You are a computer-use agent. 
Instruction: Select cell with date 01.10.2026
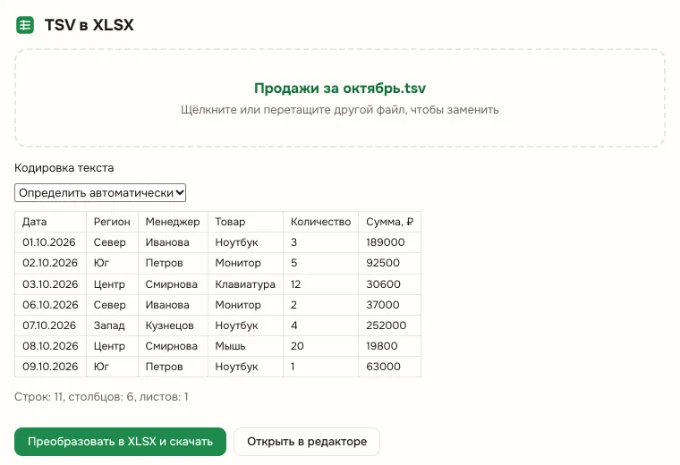(50, 242)
